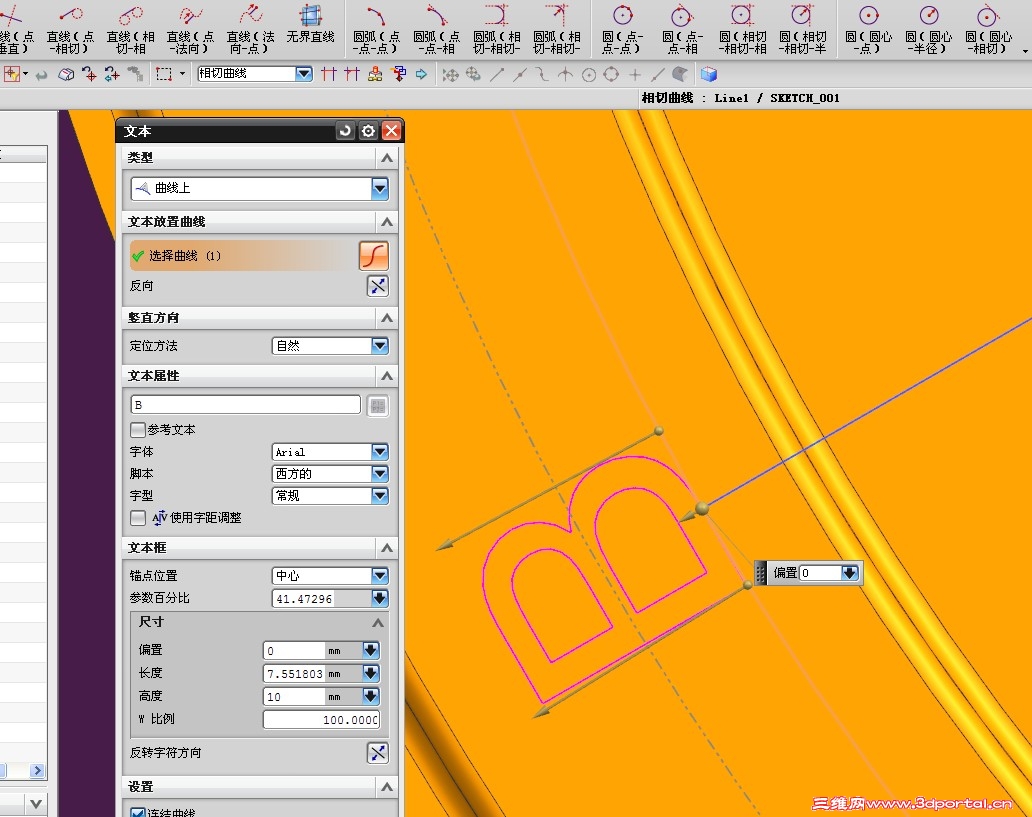The height and width of the screenshot is (817, 1032).
Task: Collapse the 文本框 section
Action: click(387, 548)
